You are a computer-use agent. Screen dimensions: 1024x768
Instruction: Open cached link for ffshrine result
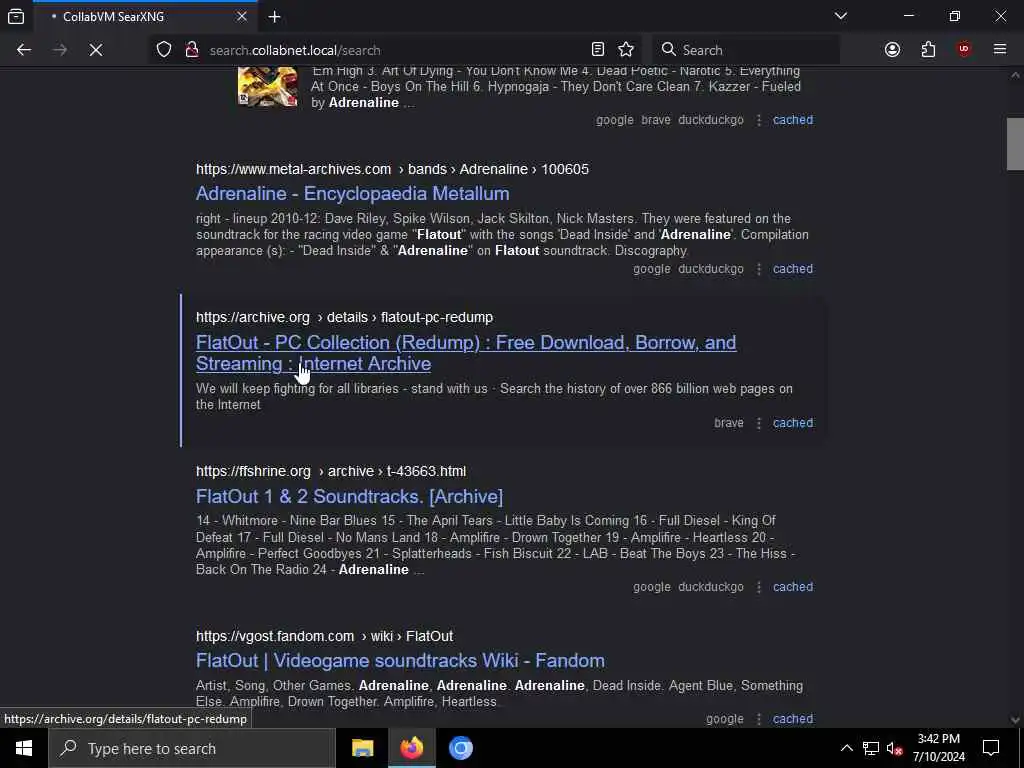[793, 586]
